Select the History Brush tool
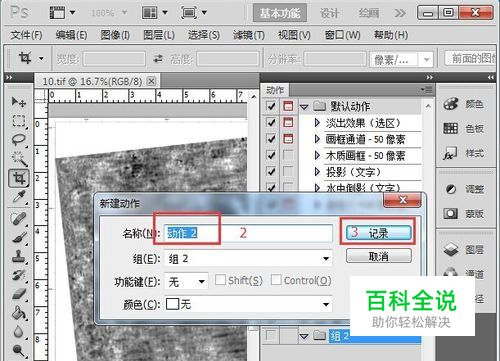Viewport: 500px width, 361px height. coord(19,275)
